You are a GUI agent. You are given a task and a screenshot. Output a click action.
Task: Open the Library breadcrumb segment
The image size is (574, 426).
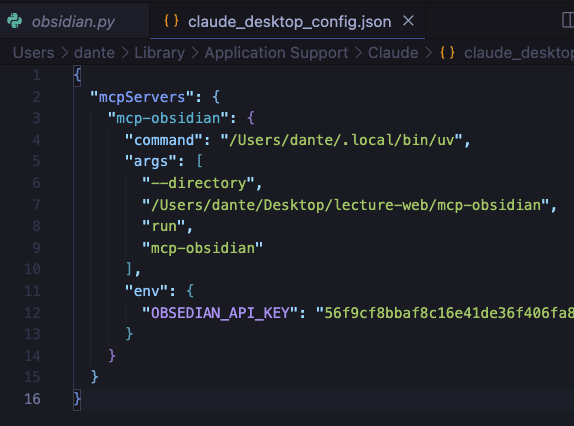pyautogui.click(x=160, y=53)
